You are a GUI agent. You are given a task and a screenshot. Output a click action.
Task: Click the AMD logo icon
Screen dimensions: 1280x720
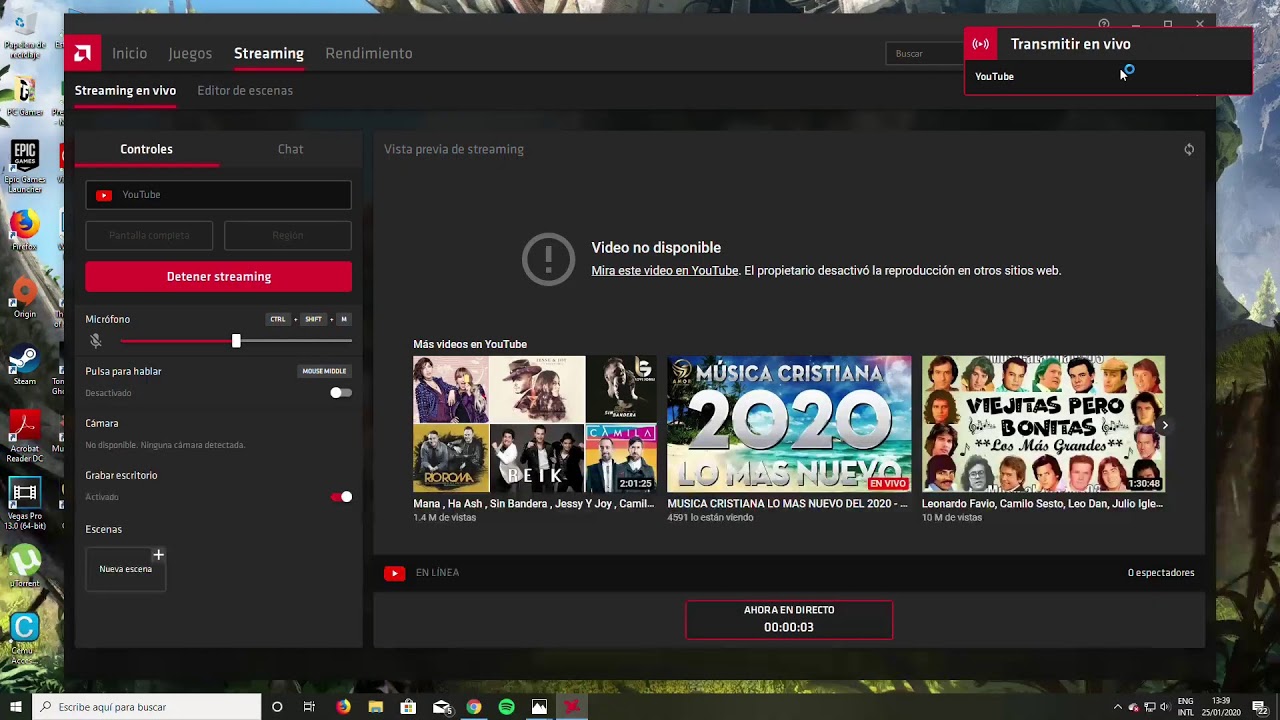(x=83, y=53)
